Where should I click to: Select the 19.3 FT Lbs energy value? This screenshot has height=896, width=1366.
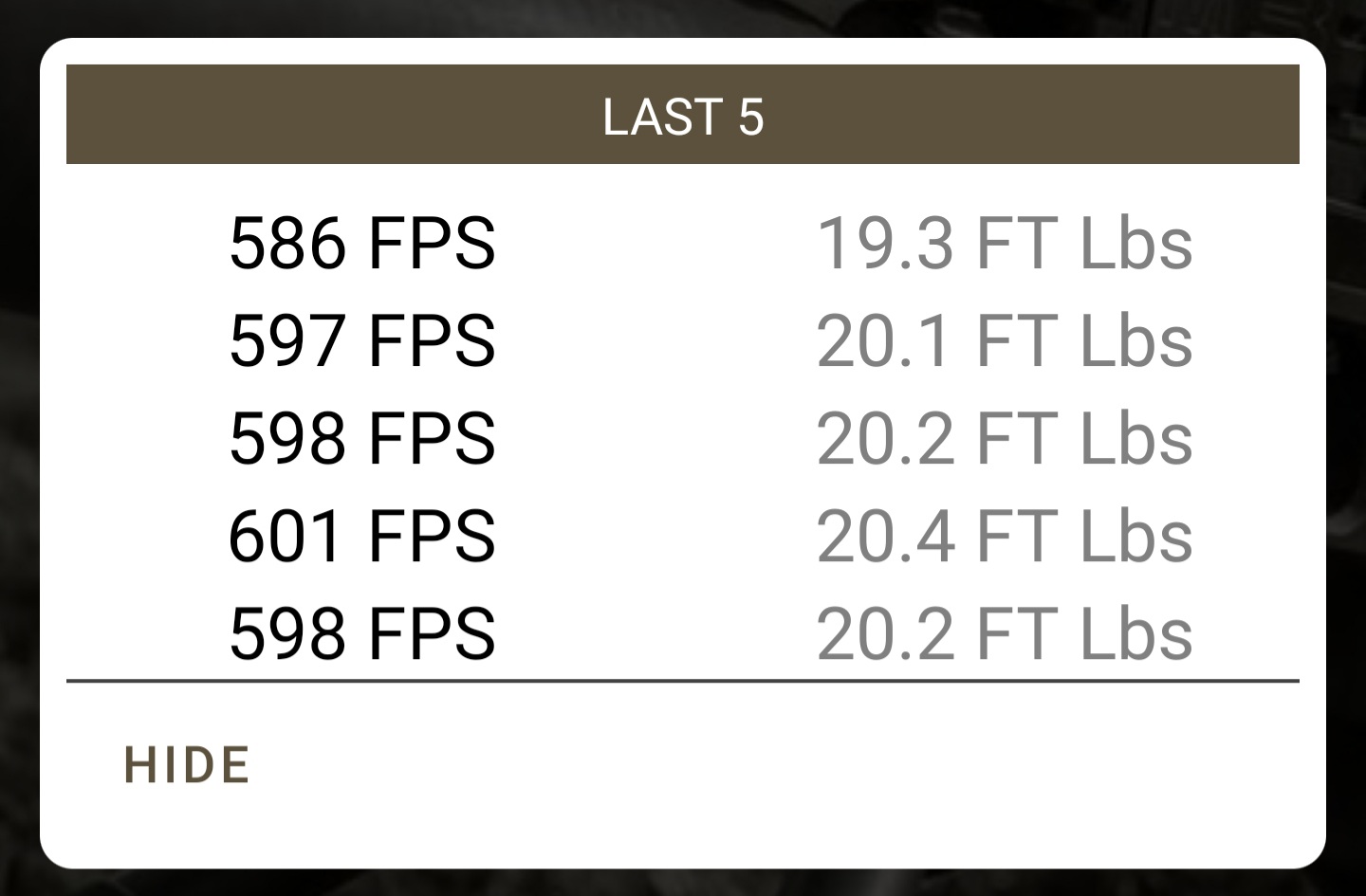(1005, 244)
